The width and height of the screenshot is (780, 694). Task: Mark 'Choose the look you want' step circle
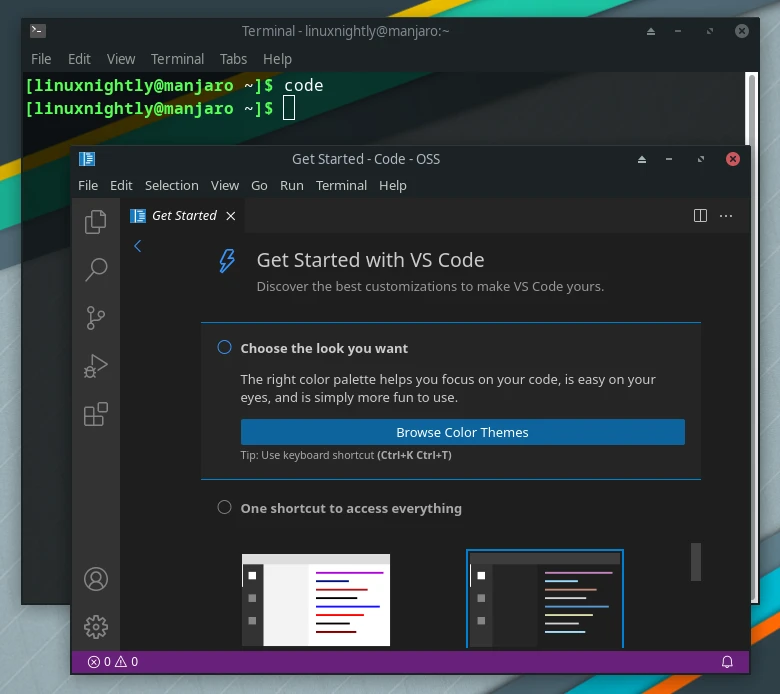tap(224, 347)
